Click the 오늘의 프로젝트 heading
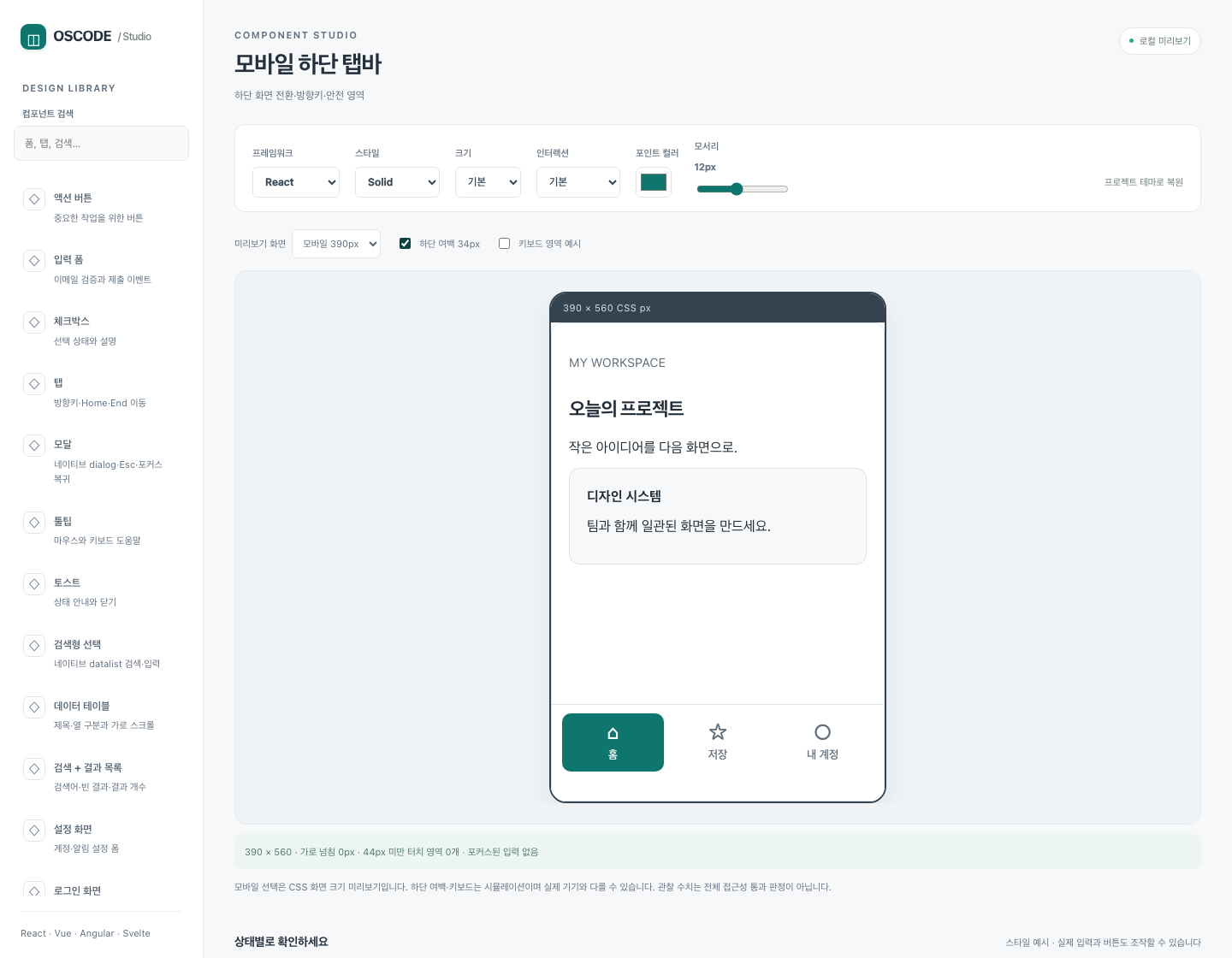 click(626, 409)
